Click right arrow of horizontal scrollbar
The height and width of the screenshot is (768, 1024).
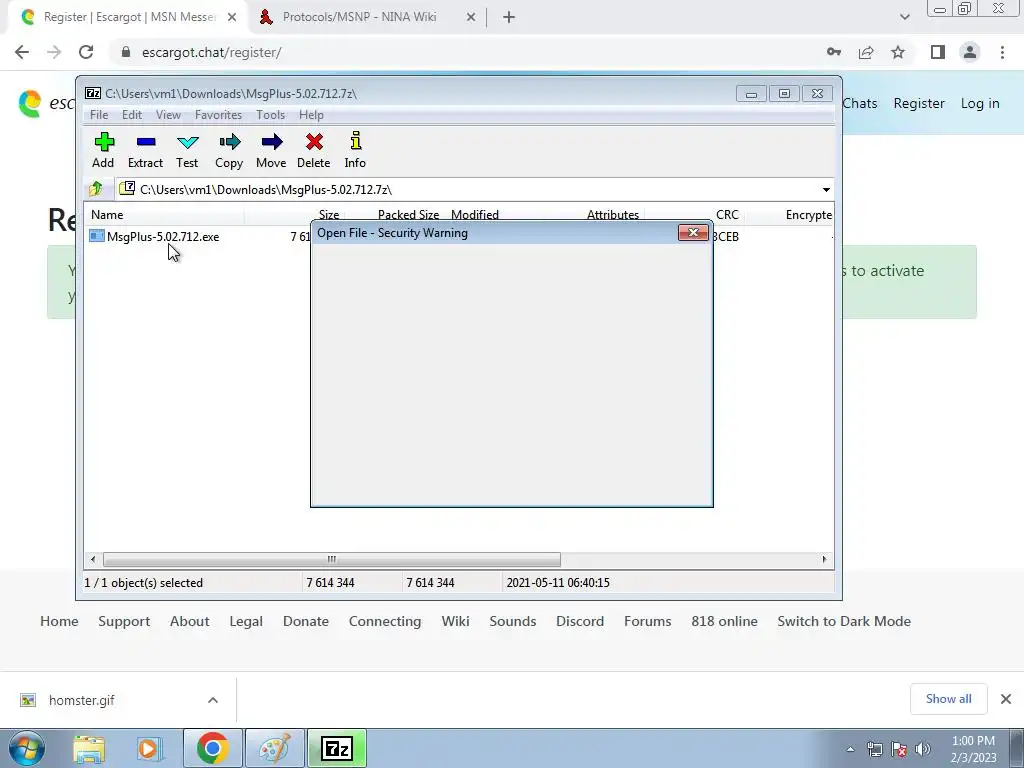pos(824,559)
